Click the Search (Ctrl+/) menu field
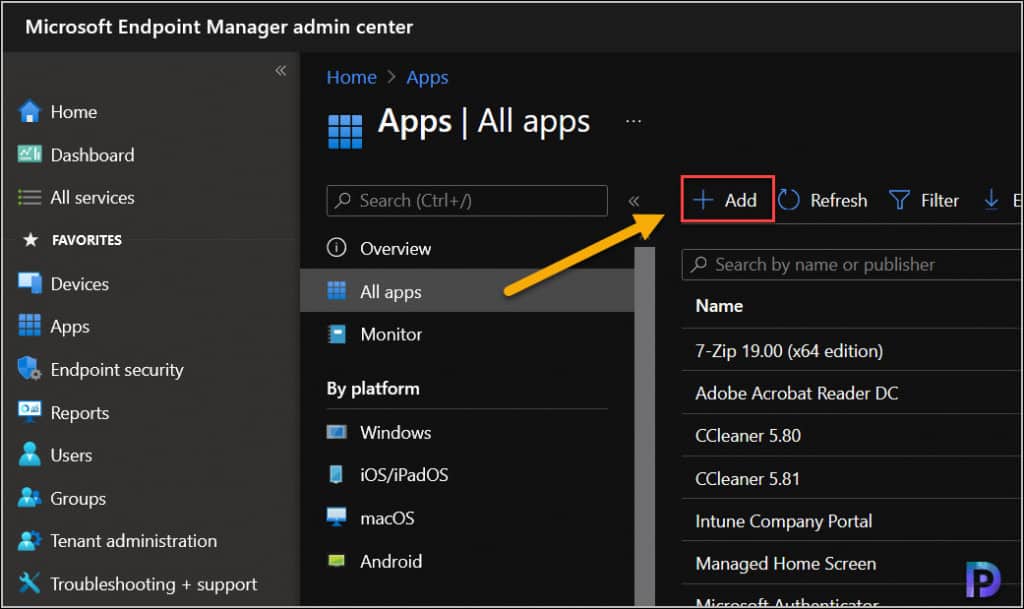Viewport: 1024px width, 609px height. click(467, 200)
